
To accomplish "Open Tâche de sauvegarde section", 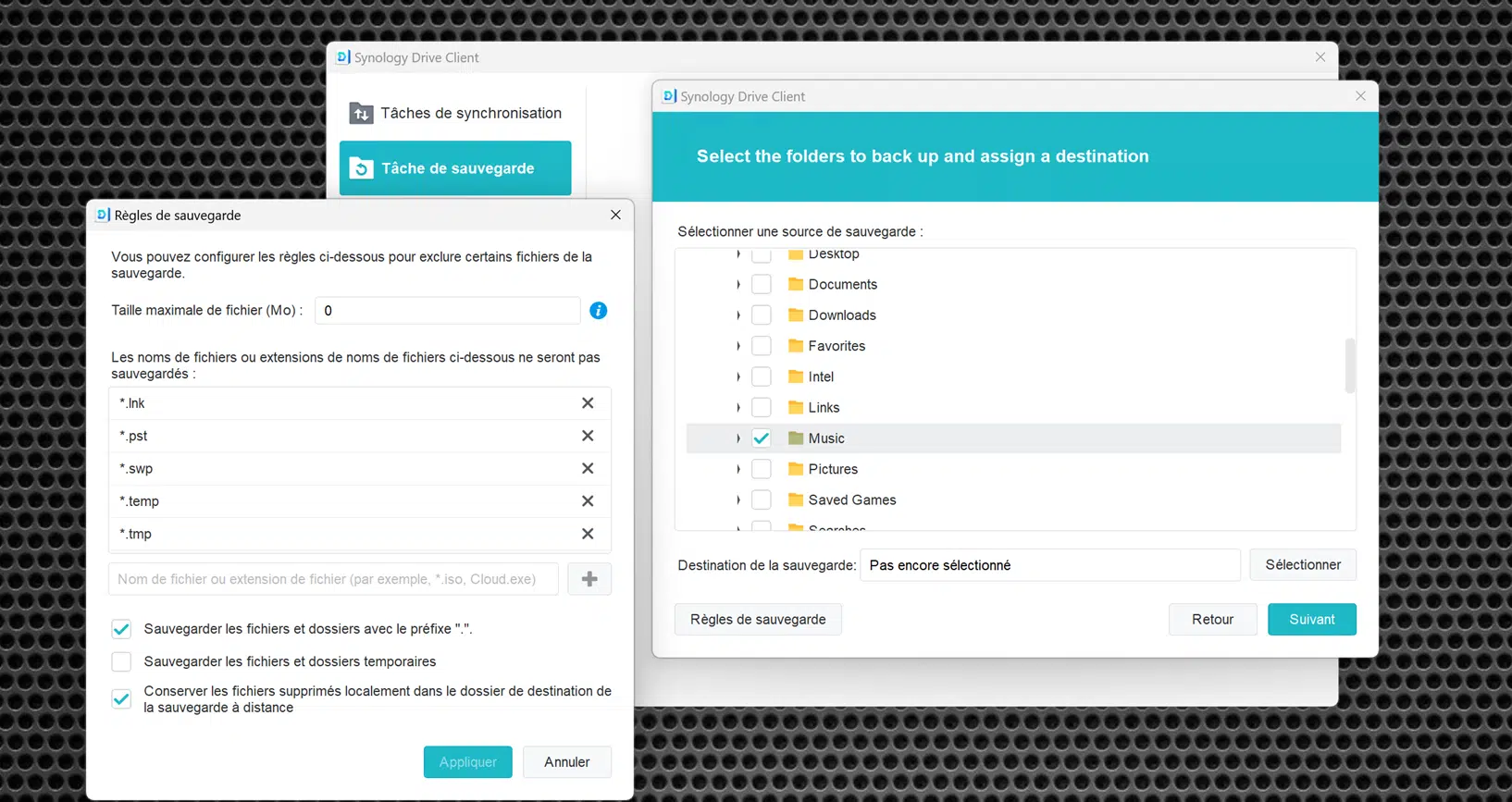I will (455, 168).
